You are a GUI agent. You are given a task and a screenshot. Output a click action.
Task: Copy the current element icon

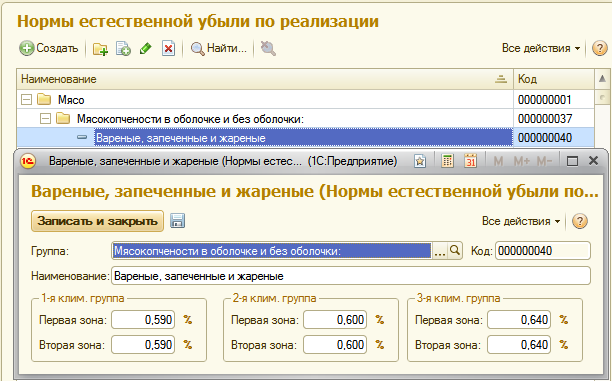[123, 49]
